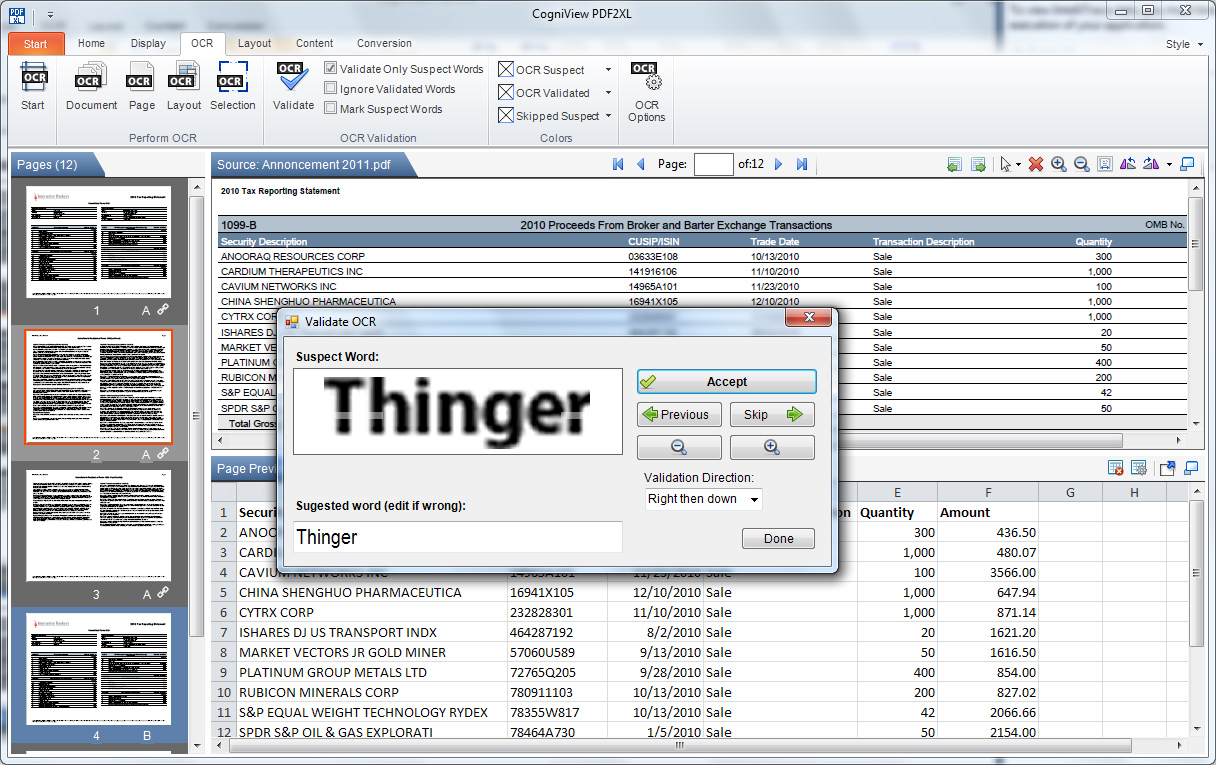1216x765 pixels.
Task: Click fit page icon in source toolbar
Action: (1105, 164)
